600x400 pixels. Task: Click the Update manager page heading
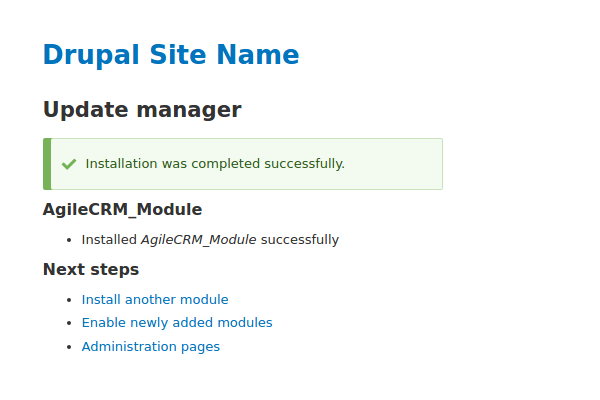(142, 110)
